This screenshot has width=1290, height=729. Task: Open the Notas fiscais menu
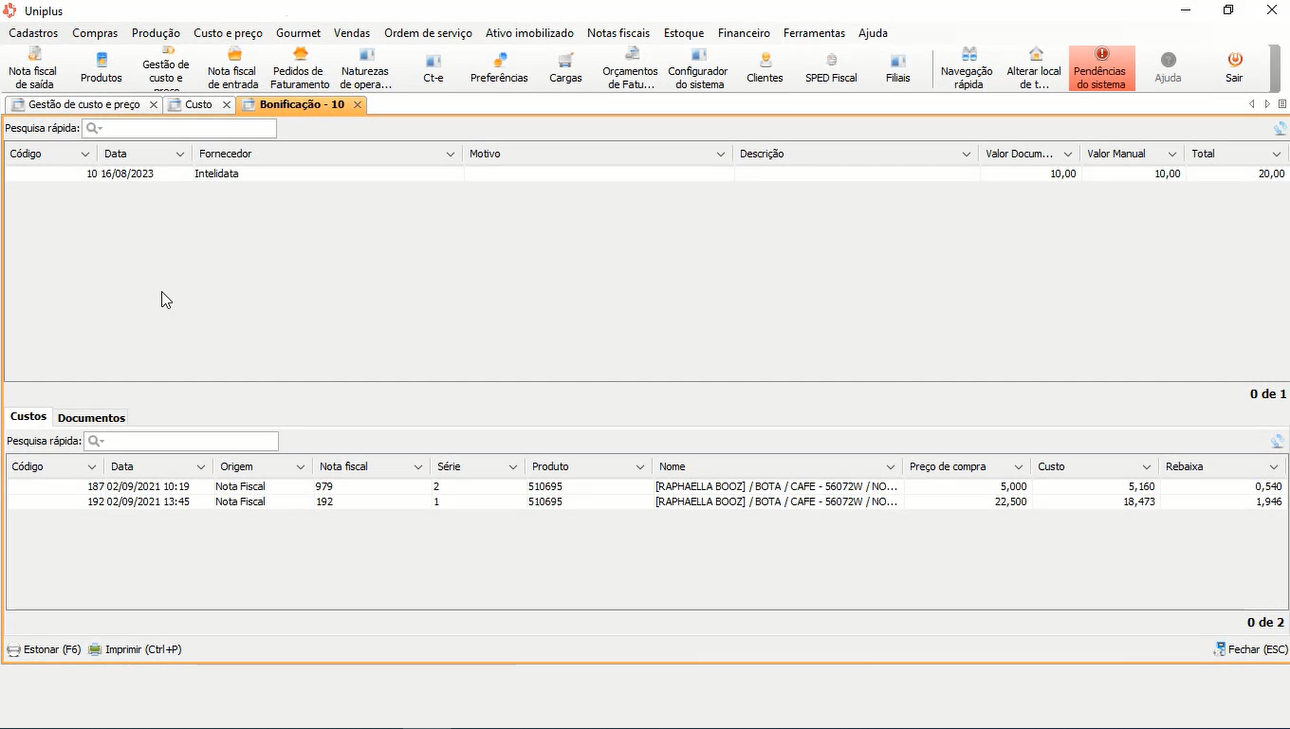click(x=618, y=33)
